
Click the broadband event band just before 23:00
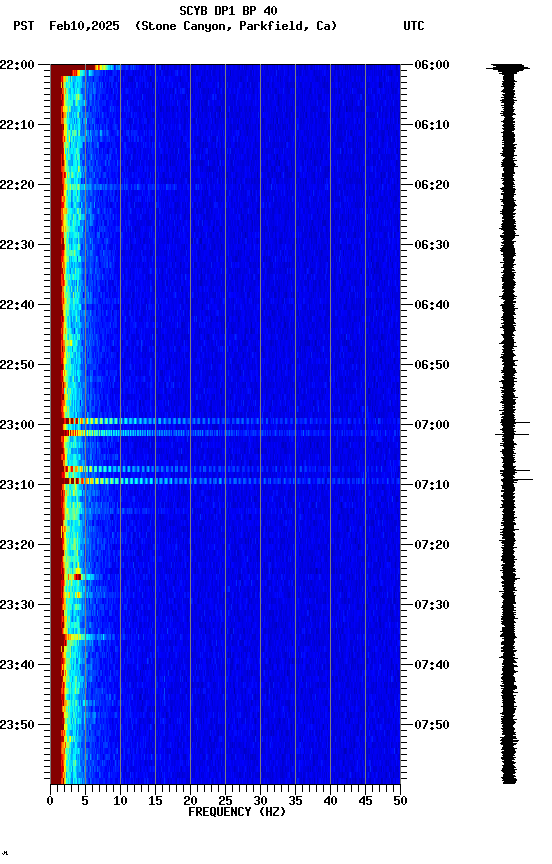[231, 421]
